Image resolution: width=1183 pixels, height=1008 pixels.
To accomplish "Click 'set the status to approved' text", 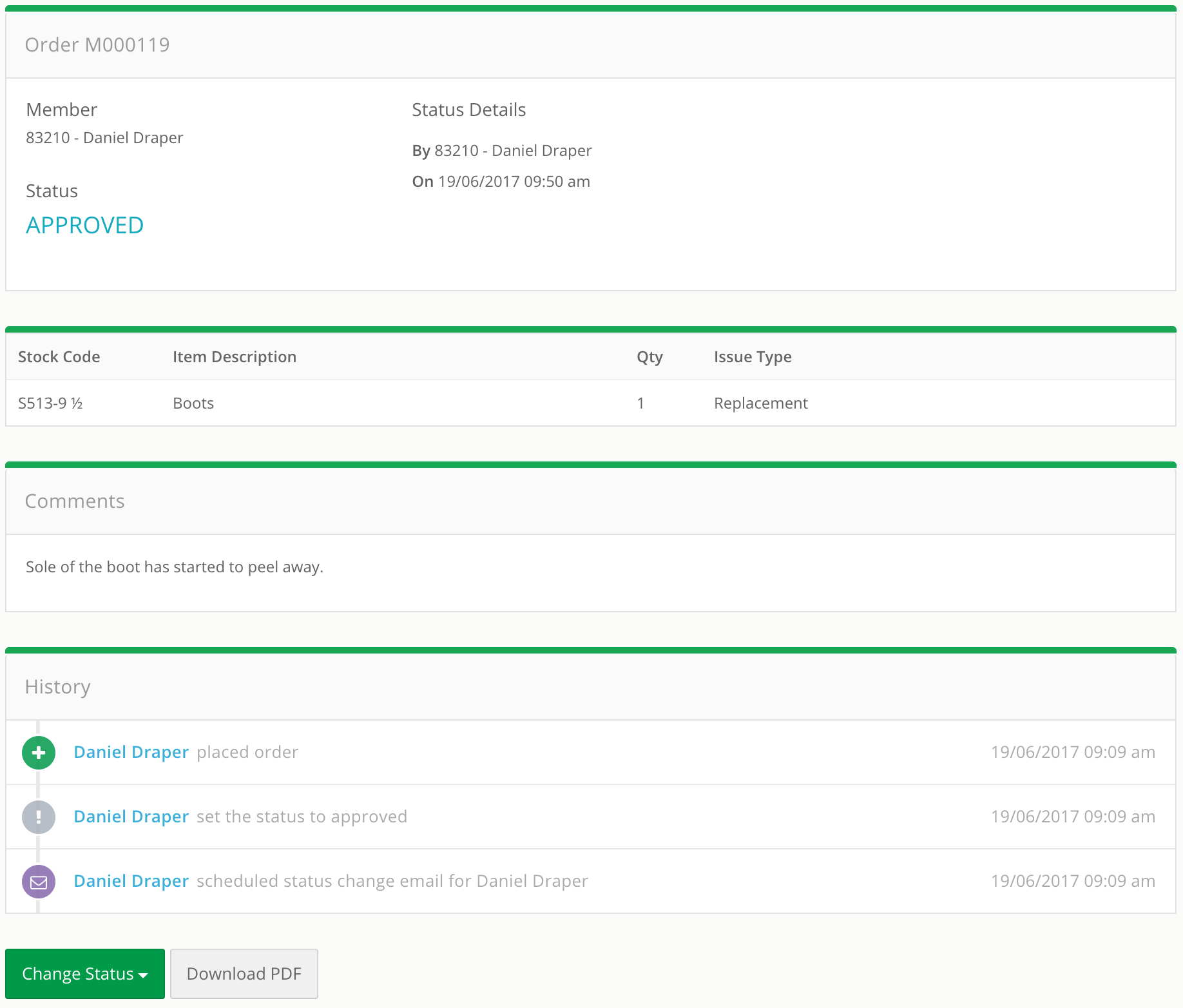I will (x=302, y=817).
